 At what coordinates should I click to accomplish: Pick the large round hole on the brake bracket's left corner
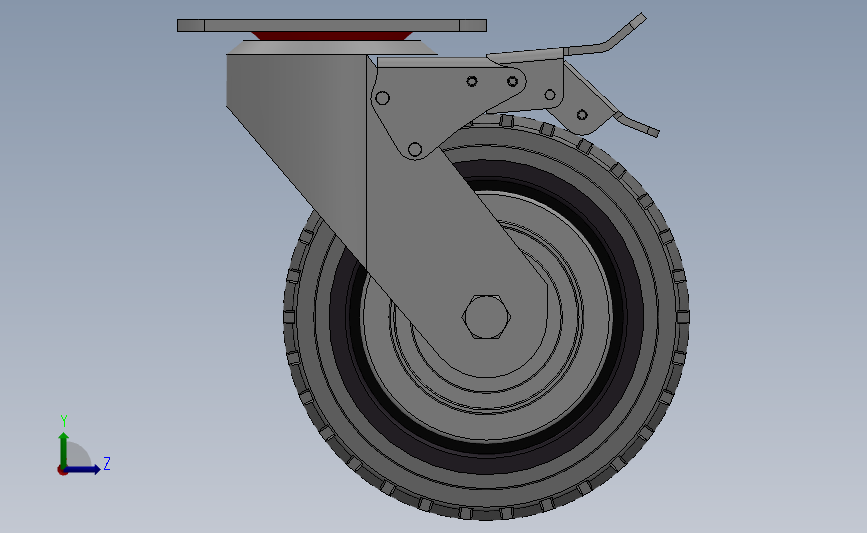click(x=382, y=98)
